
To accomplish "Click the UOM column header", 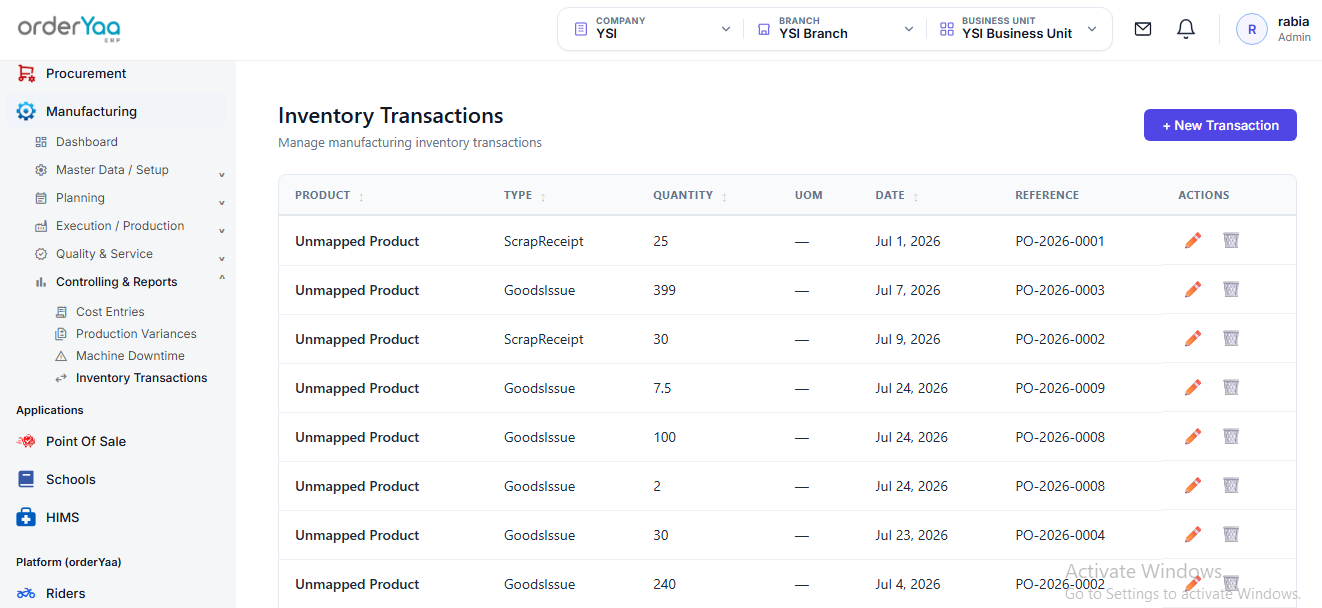I will pos(809,196).
